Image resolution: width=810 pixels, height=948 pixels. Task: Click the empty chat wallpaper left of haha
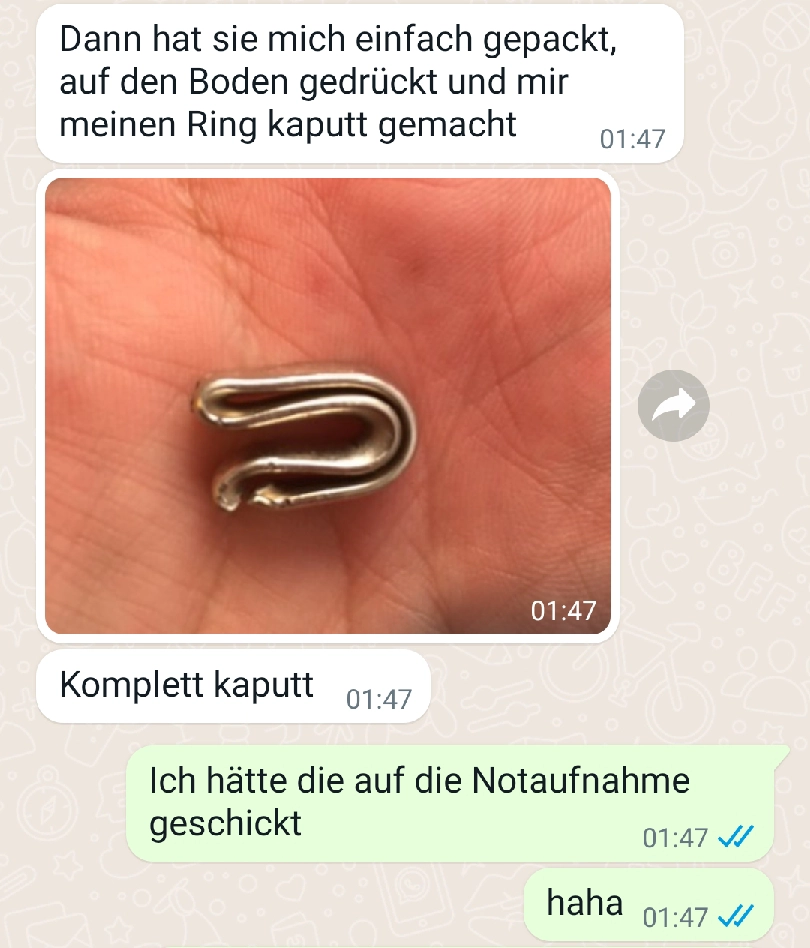(x=260, y=907)
